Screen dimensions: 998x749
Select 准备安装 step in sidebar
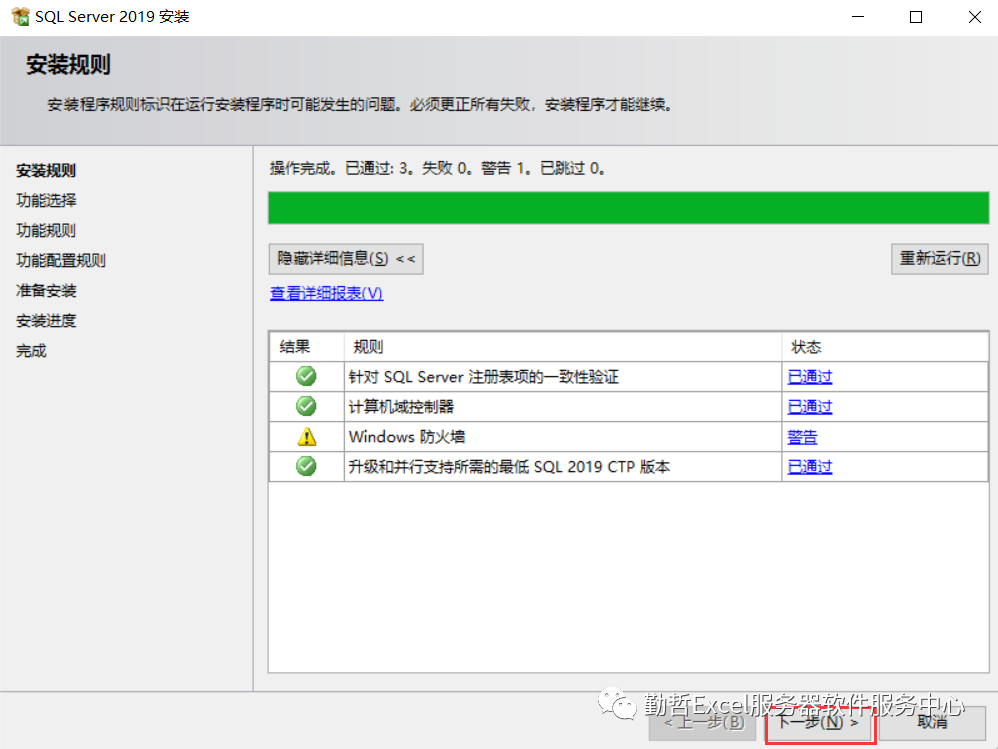(x=46, y=291)
